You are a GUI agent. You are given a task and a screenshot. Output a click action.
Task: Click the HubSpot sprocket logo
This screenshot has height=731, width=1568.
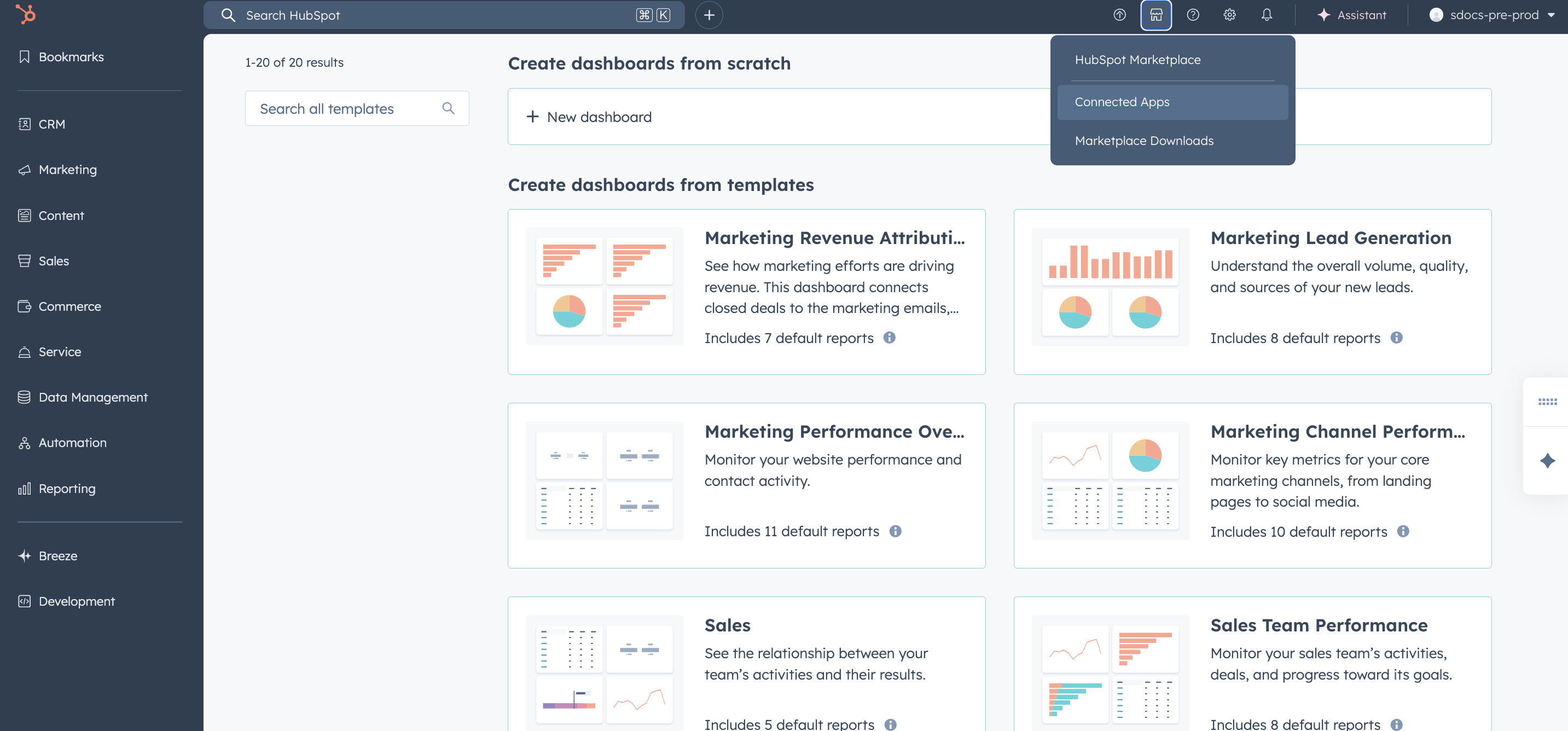pos(26,14)
